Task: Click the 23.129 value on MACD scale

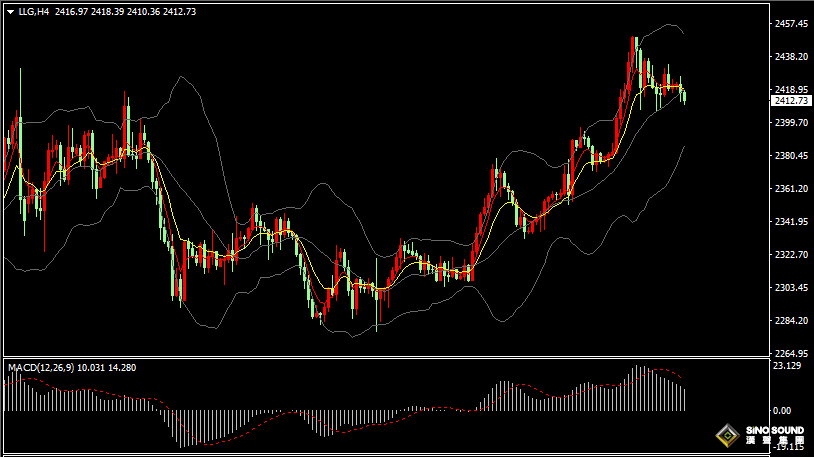Action: coord(789,366)
